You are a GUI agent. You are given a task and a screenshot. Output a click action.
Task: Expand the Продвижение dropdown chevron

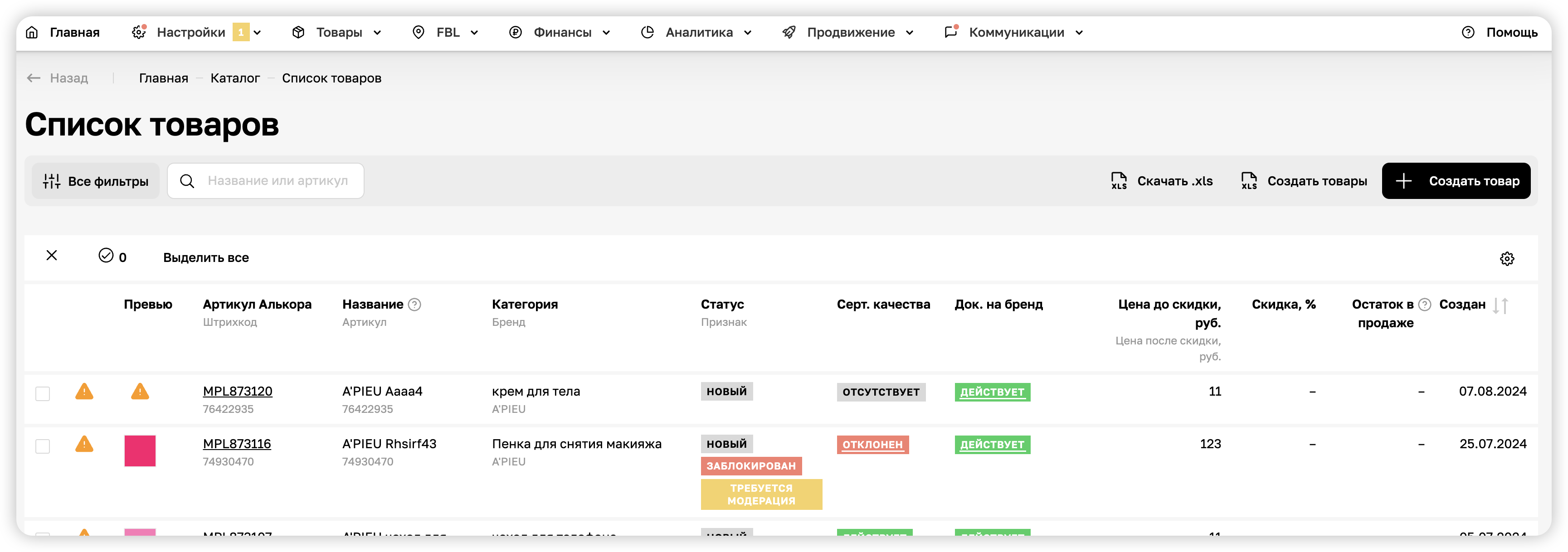[910, 33]
